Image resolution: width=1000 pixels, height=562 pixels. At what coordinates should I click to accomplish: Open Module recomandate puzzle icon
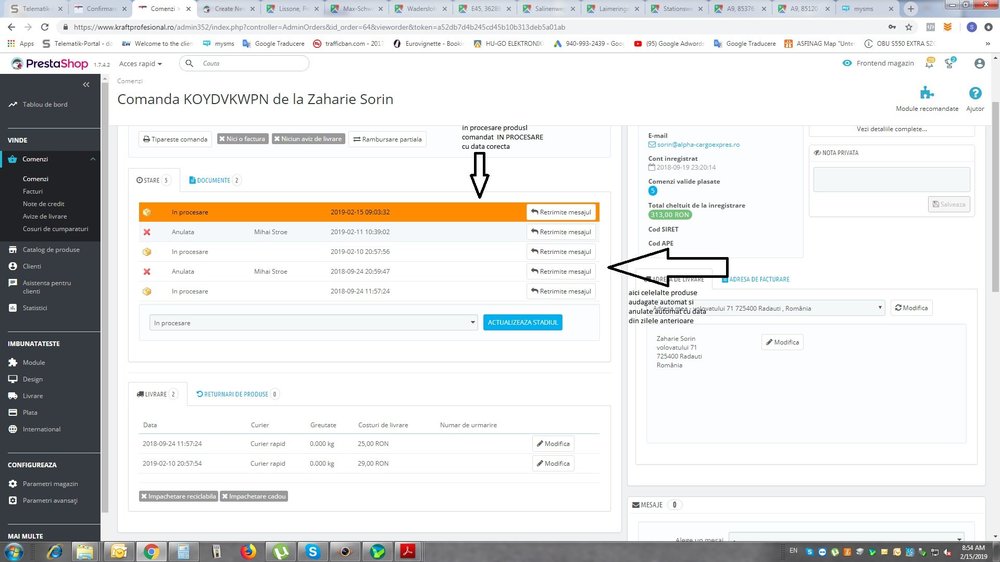927,93
